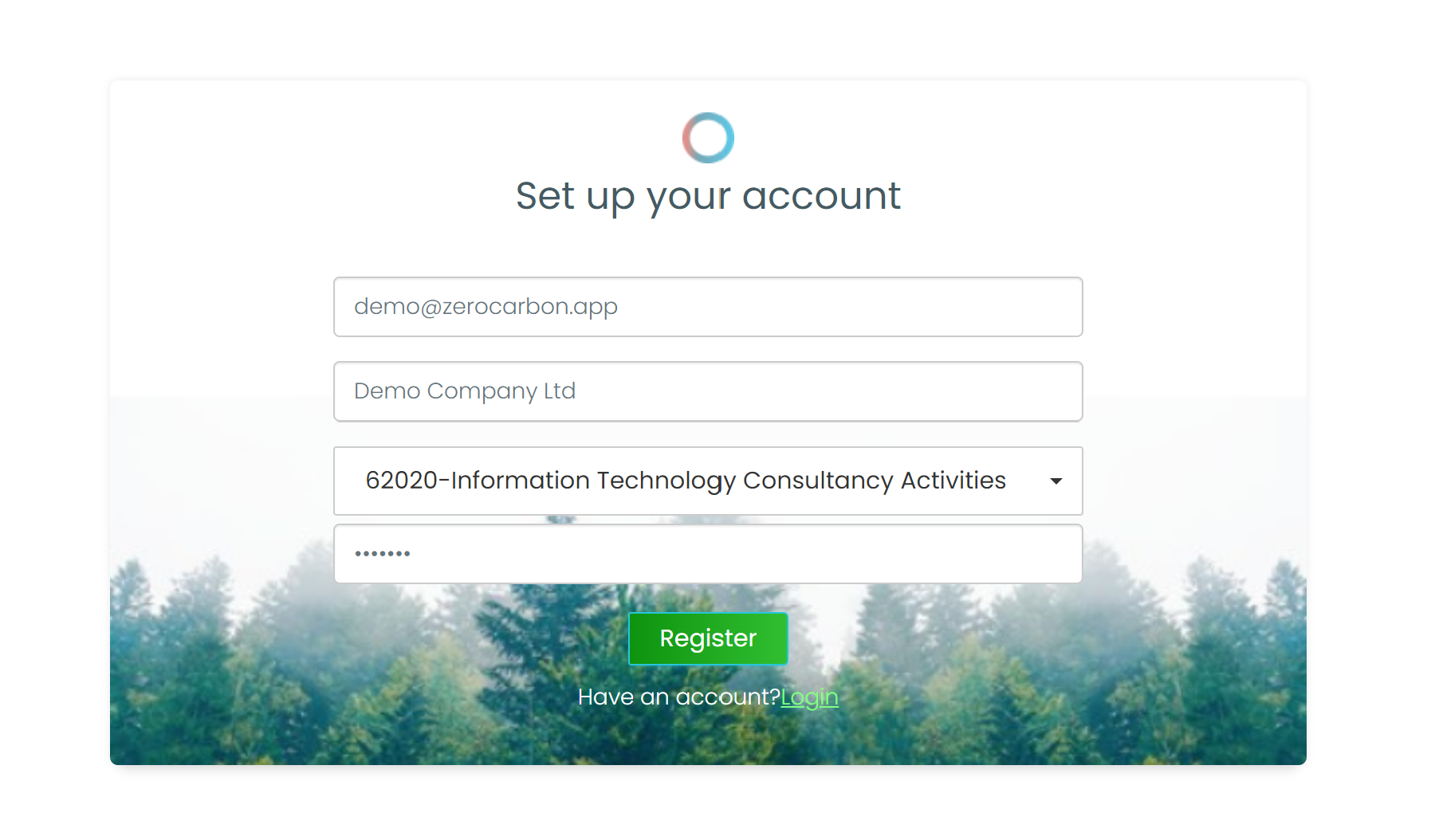
Task: Follow the Login link
Action: 809,697
